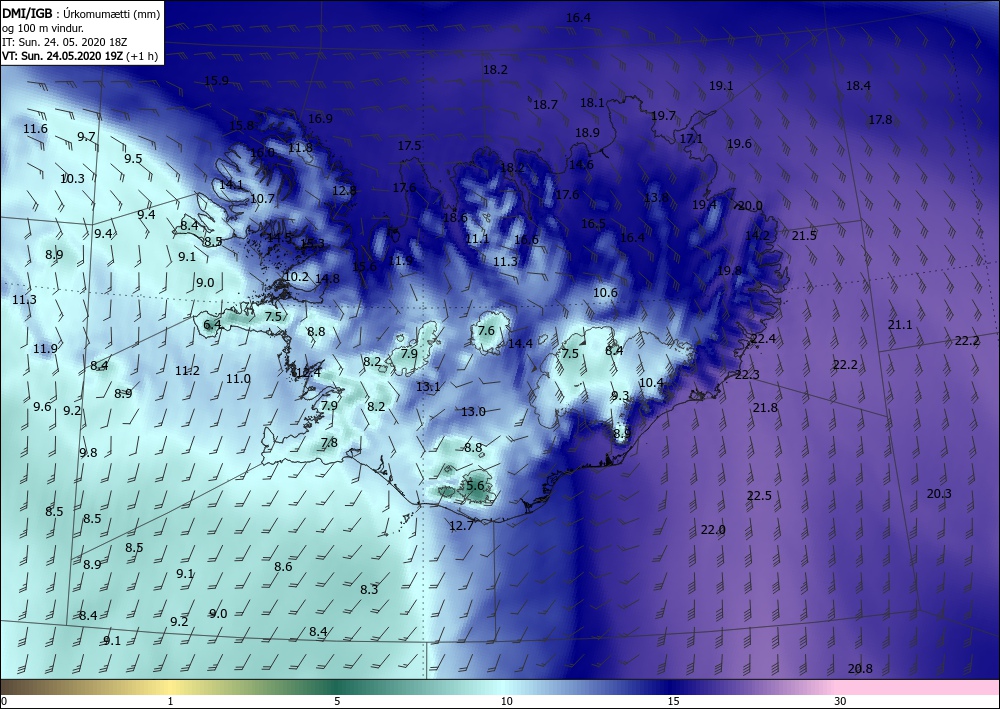This screenshot has width=1000, height=709.
Task: Click the map value 11.0
Action: point(238,379)
